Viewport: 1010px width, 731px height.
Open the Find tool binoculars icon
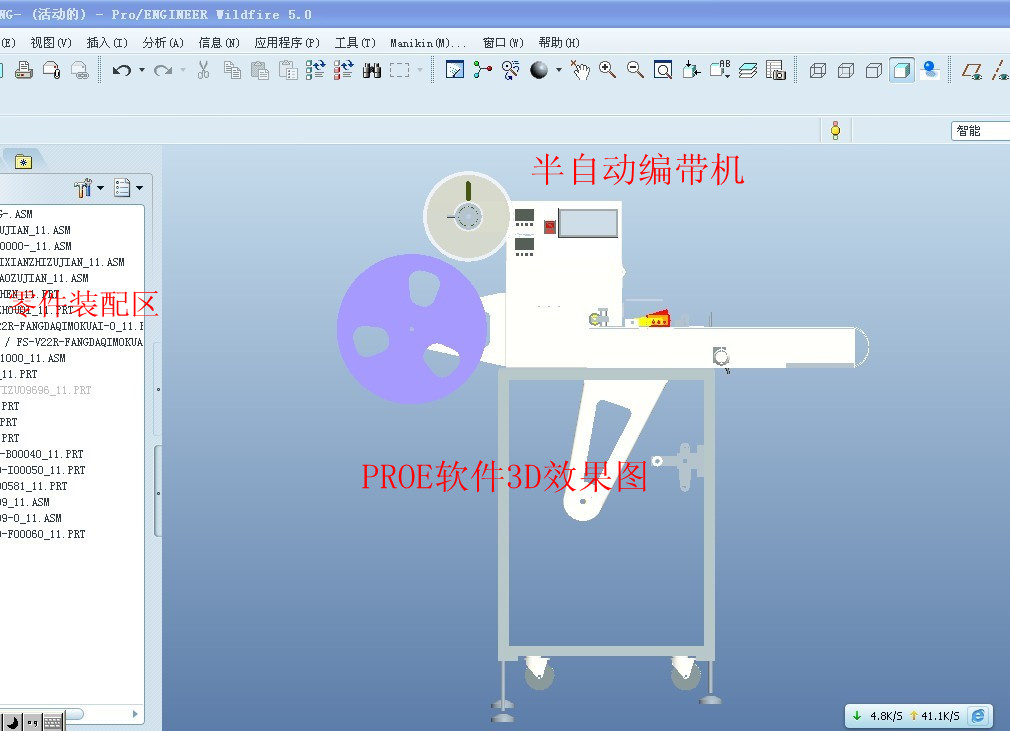372,70
